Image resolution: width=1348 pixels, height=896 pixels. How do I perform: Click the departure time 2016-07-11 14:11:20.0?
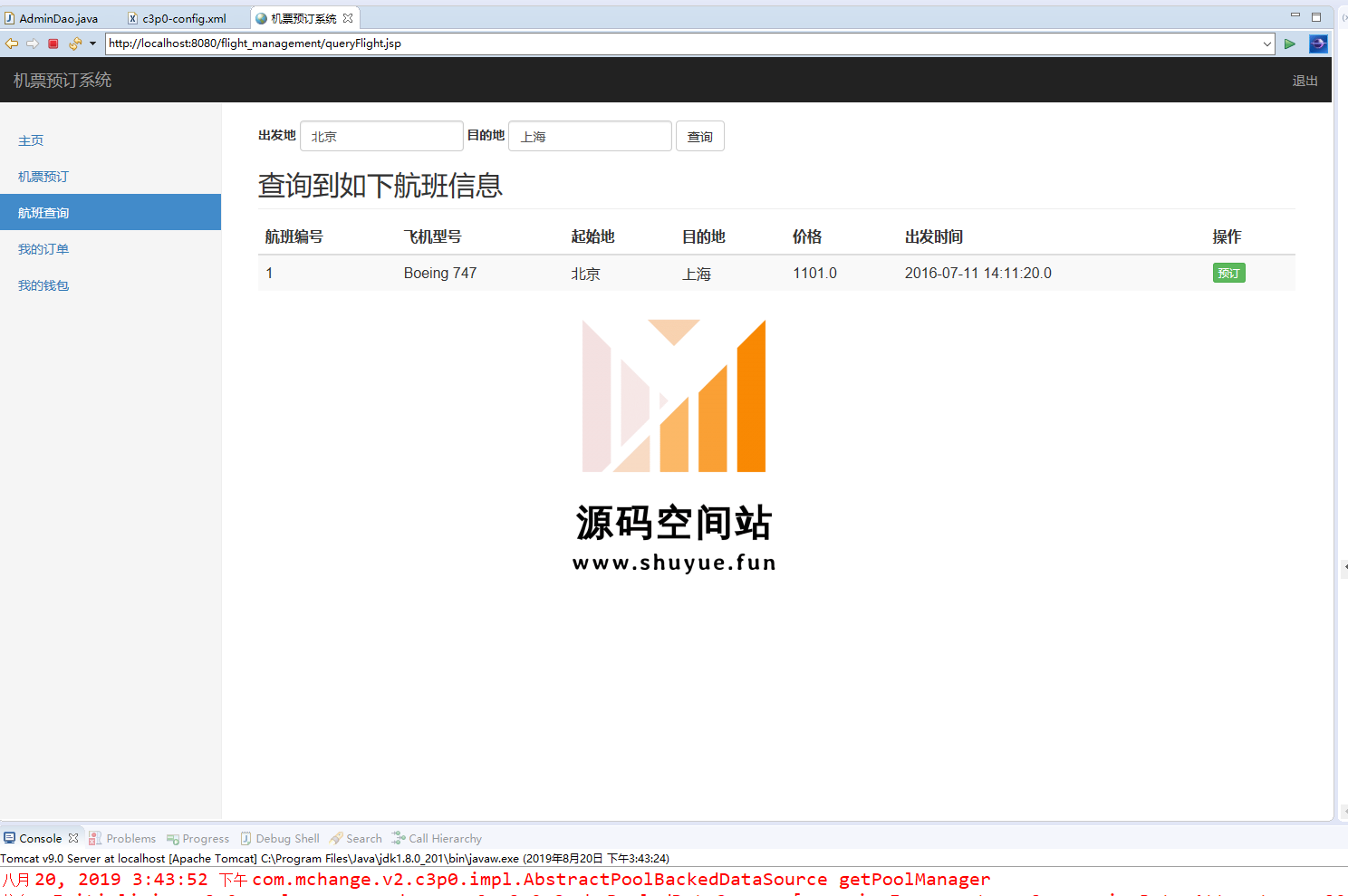tap(978, 273)
